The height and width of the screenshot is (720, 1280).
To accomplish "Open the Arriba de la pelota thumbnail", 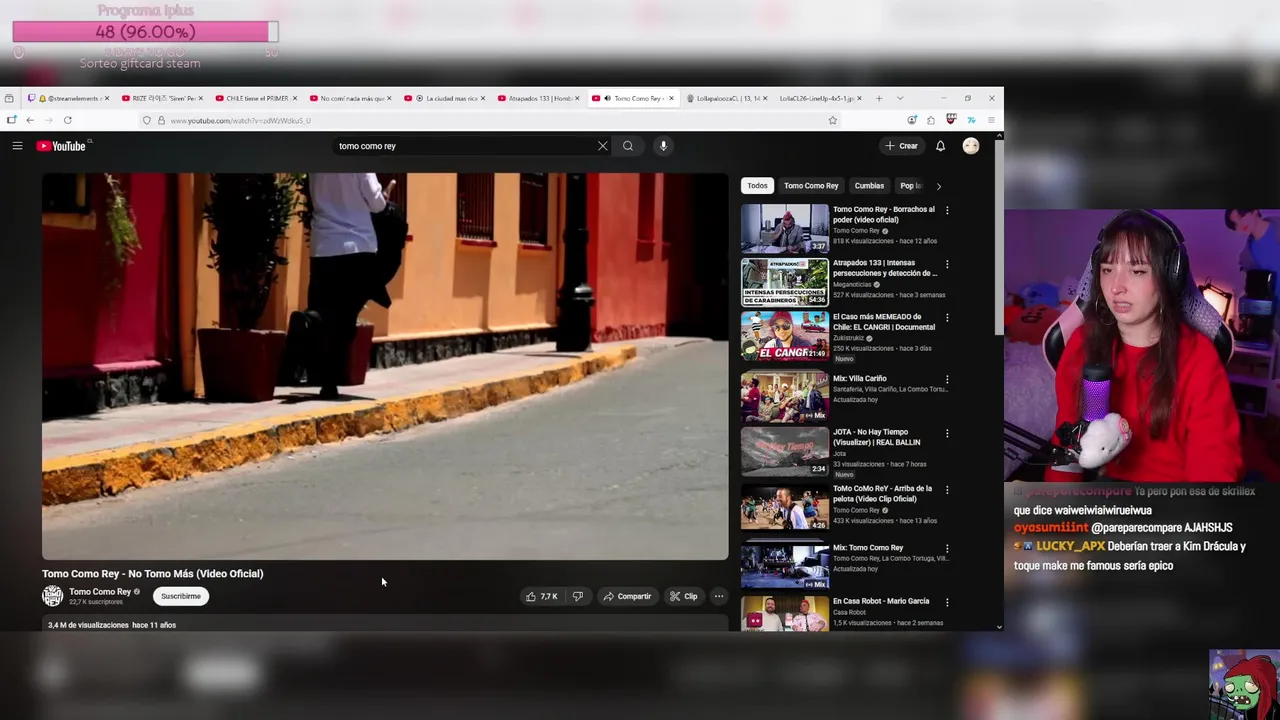I will pyautogui.click(x=784, y=507).
